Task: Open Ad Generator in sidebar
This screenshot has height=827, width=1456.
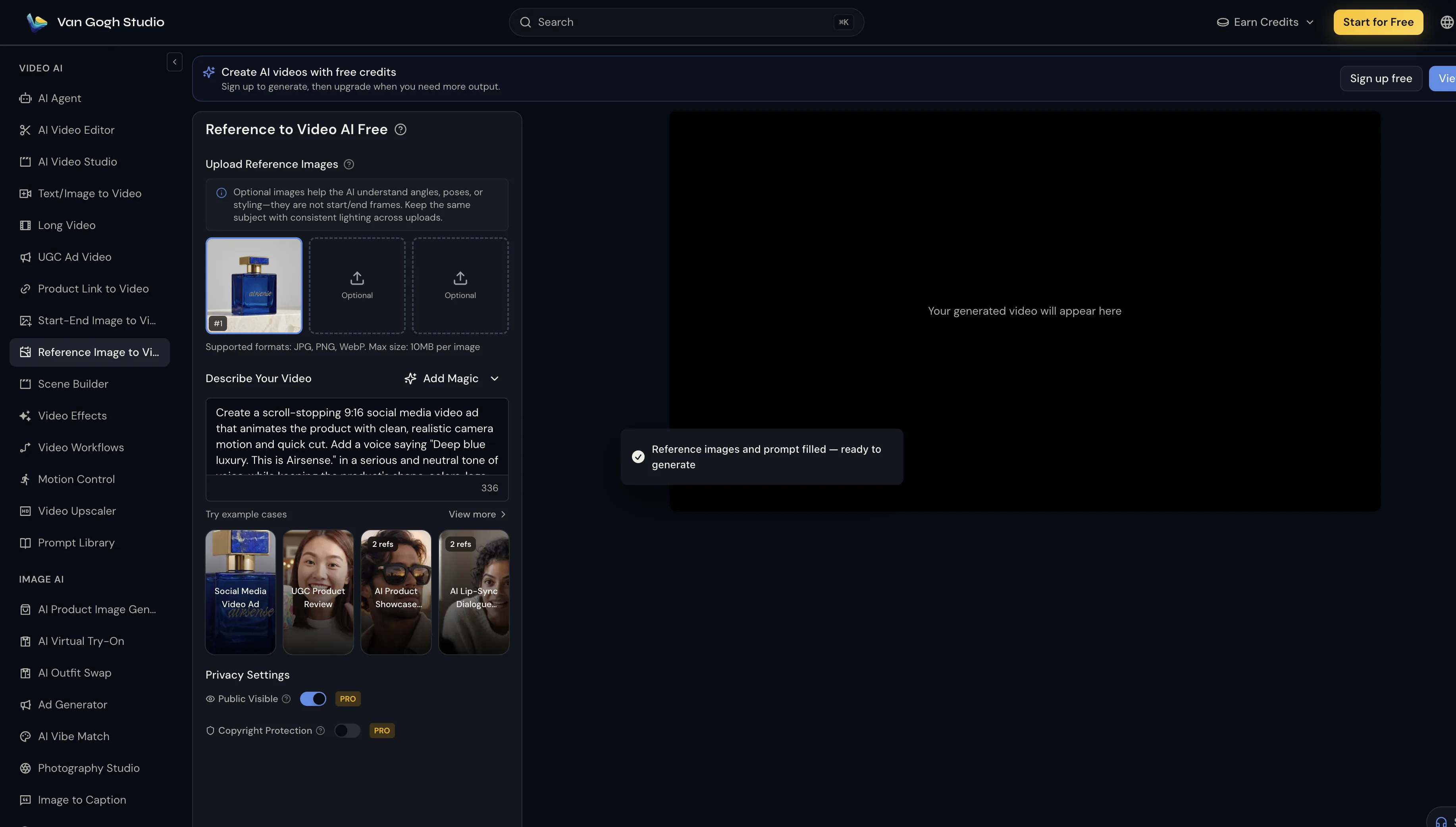Action: pyautogui.click(x=90, y=705)
